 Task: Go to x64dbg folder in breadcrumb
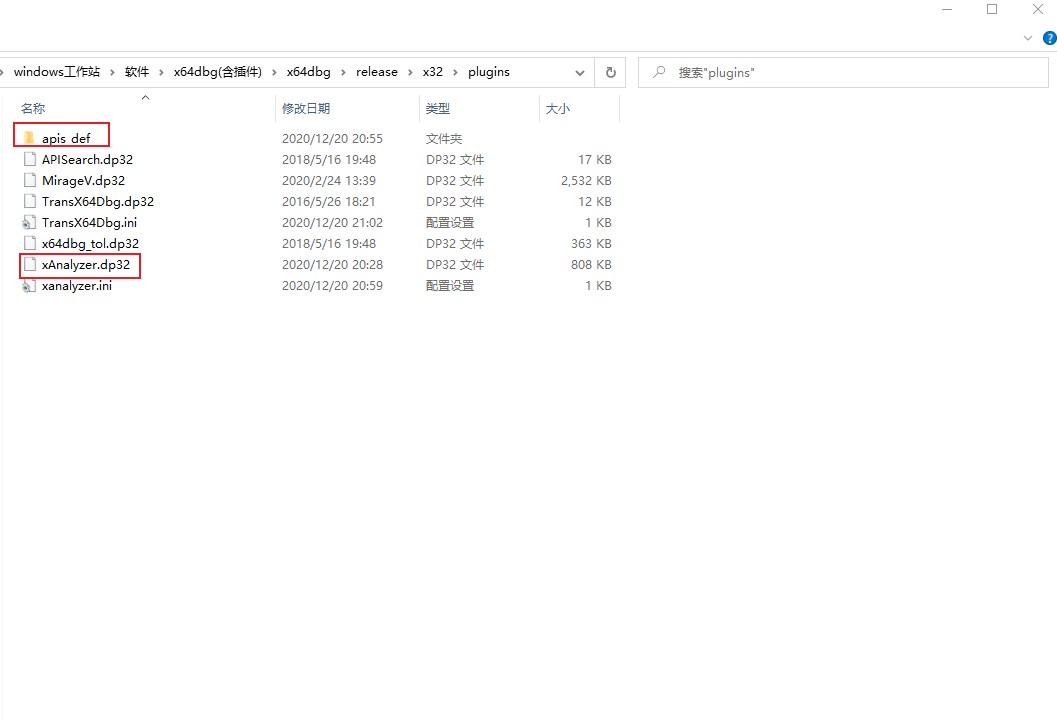[x=309, y=71]
